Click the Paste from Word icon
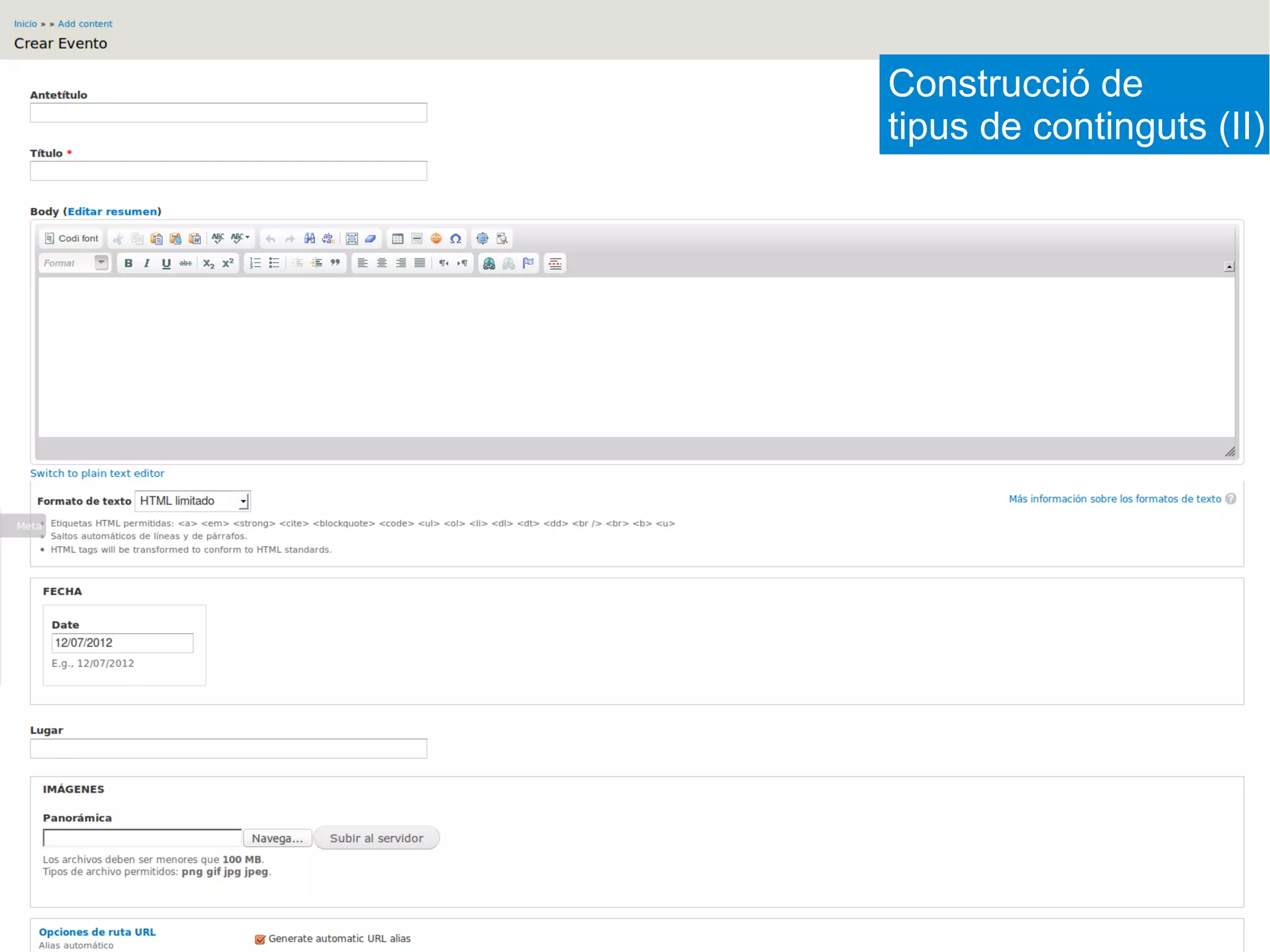This screenshot has width=1270, height=952. pyautogui.click(x=195, y=238)
